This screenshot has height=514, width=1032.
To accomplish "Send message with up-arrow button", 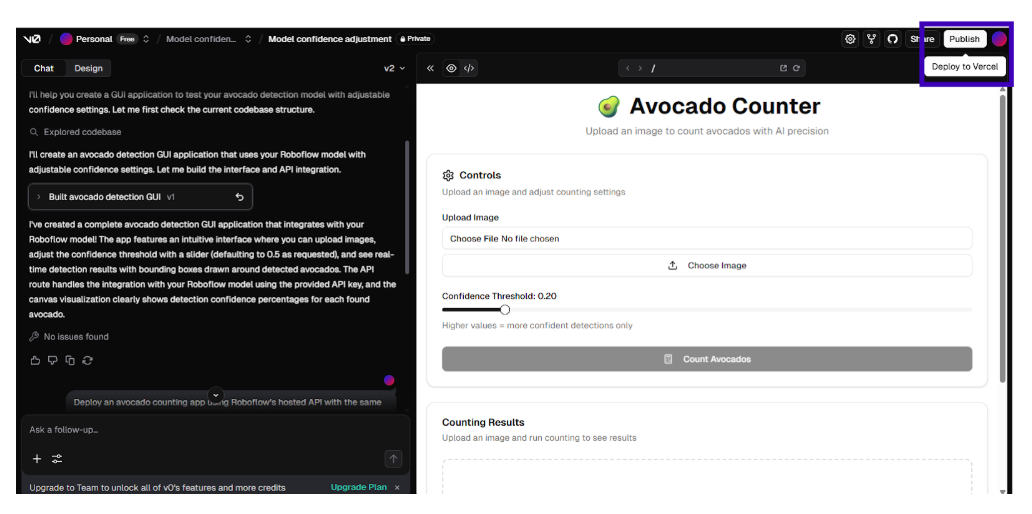I will pos(393,459).
